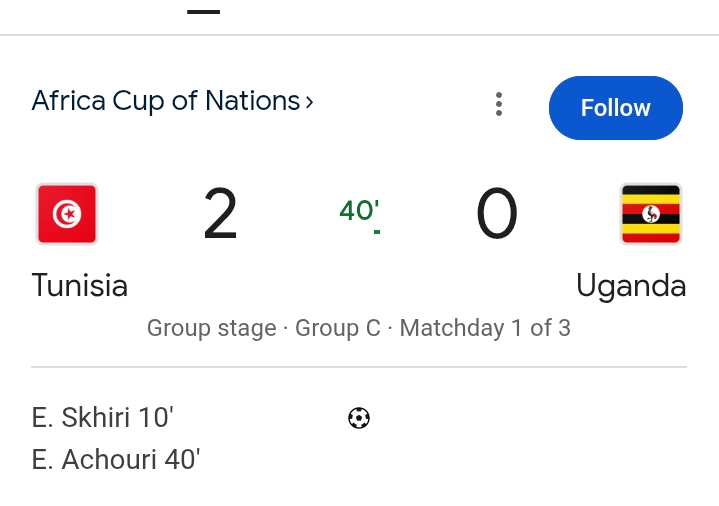View goal scorer E. Skhiri 10'
This screenshot has width=719, height=506.
point(95,418)
